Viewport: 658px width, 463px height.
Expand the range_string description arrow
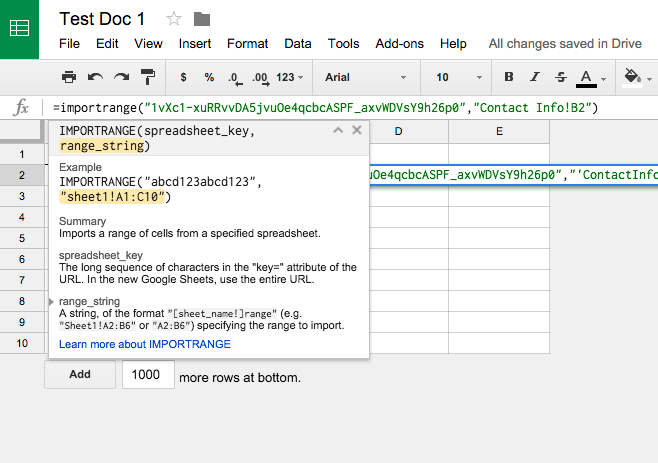coord(51,302)
